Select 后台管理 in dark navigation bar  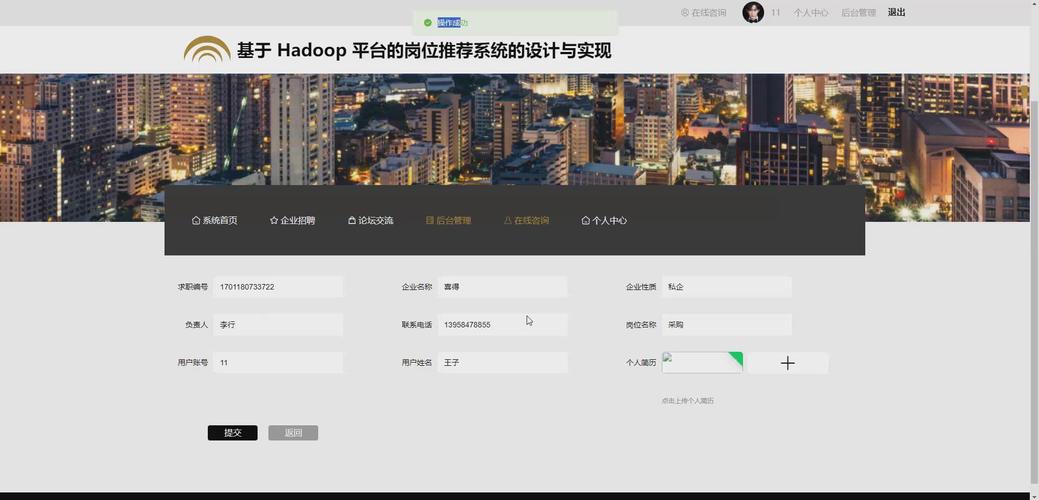coord(448,220)
